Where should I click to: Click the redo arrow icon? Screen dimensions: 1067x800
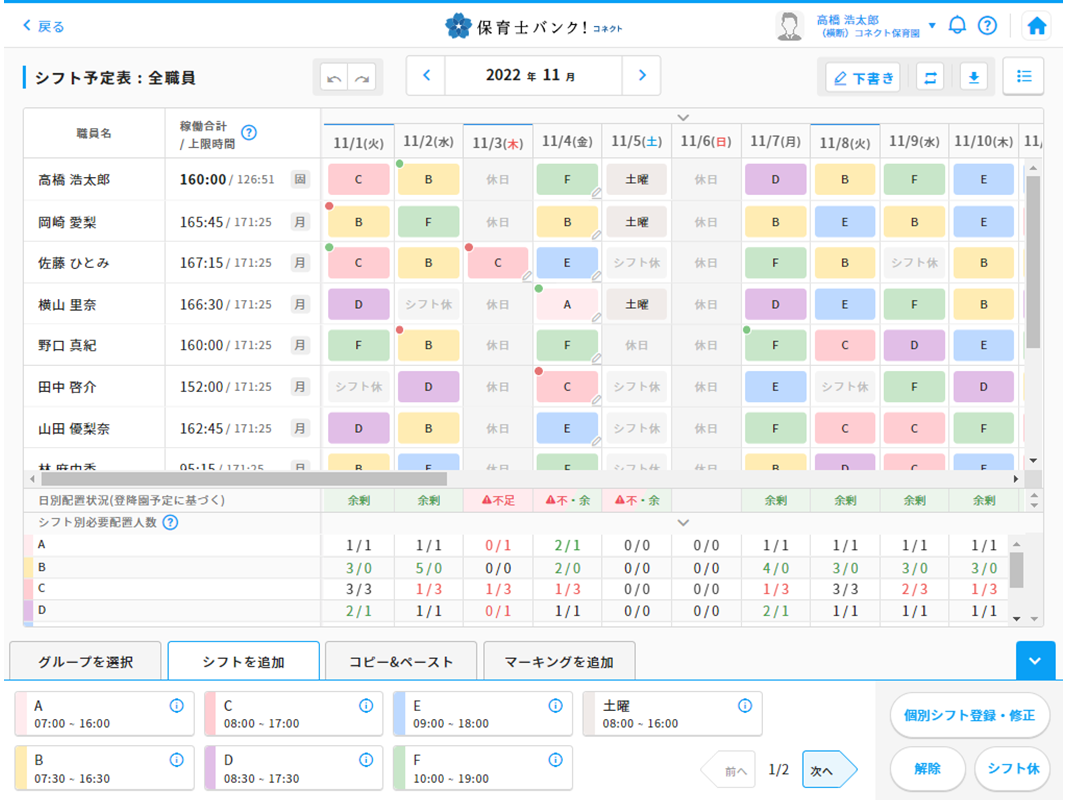tap(362, 77)
